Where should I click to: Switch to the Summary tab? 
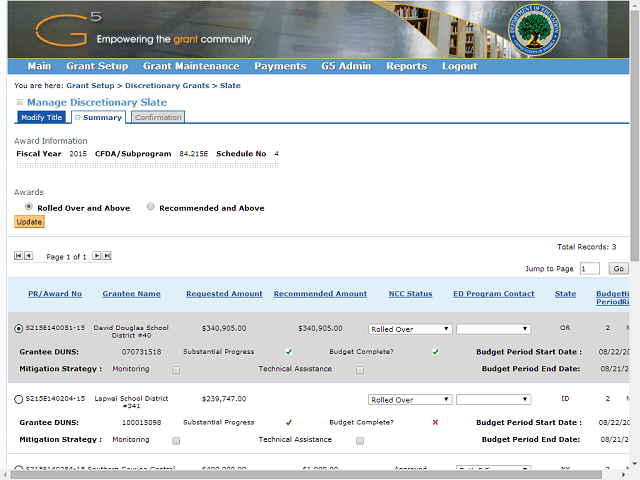click(x=98, y=117)
